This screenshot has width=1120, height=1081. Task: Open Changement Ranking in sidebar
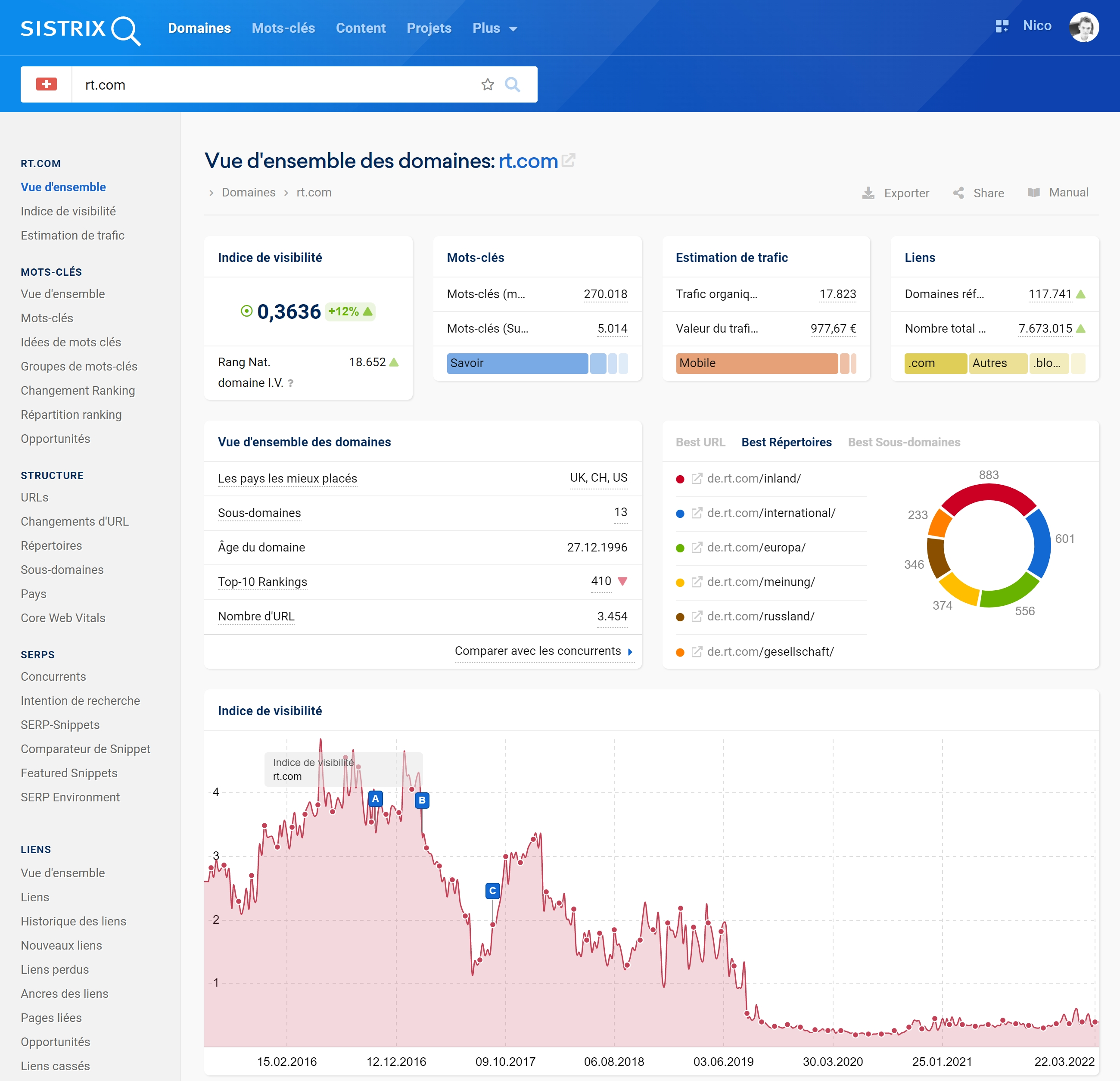(x=78, y=390)
